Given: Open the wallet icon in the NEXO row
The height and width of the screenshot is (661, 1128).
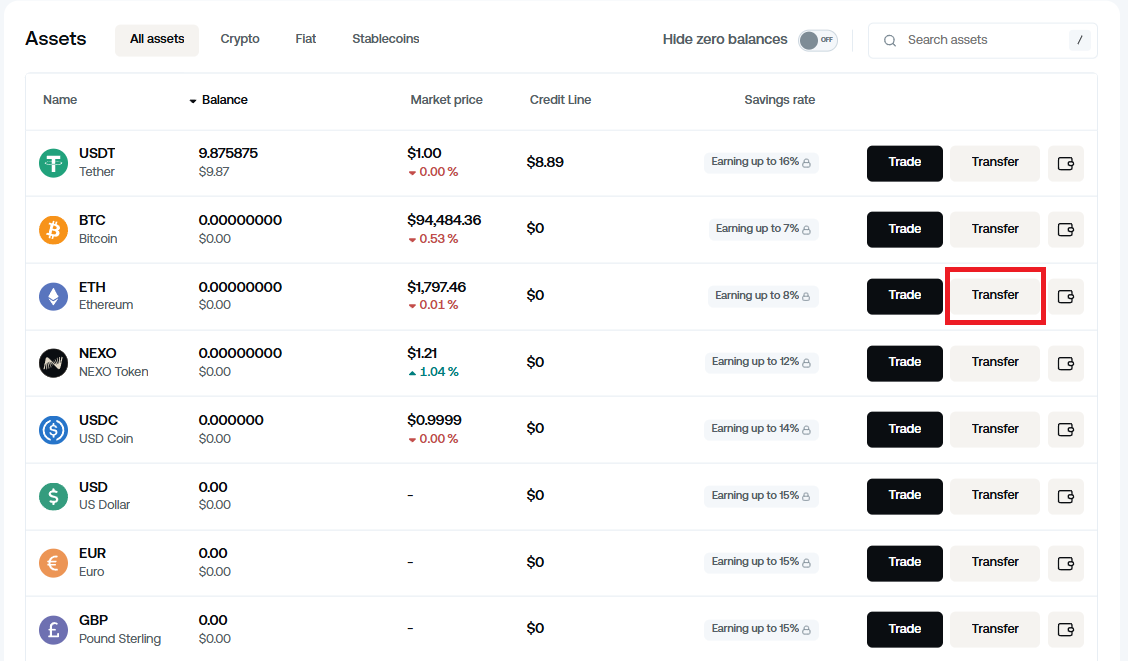Looking at the screenshot, I should (x=1065, y=363).
